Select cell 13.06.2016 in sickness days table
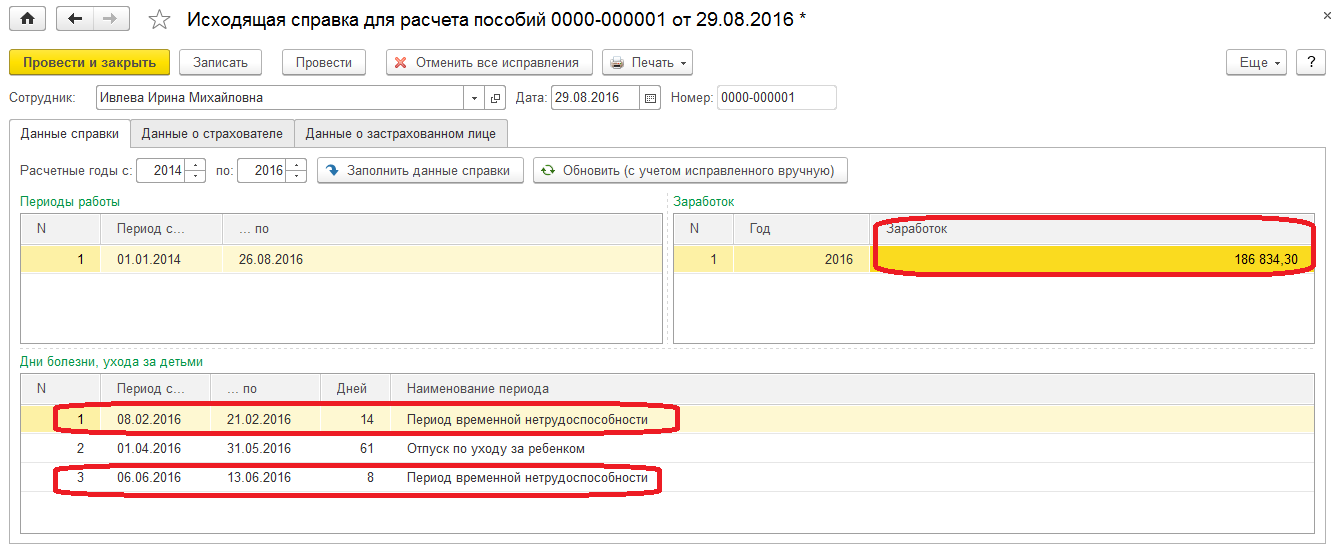Screen dimensions: 1339x553 [x=265, y=477]
